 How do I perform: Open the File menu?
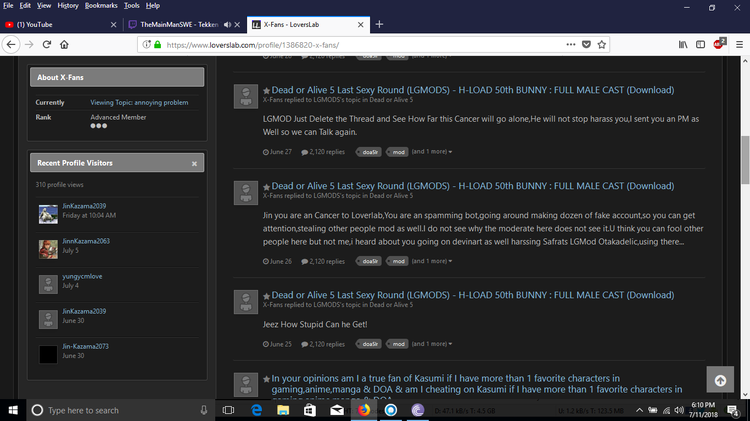click(x=8, y=6)
